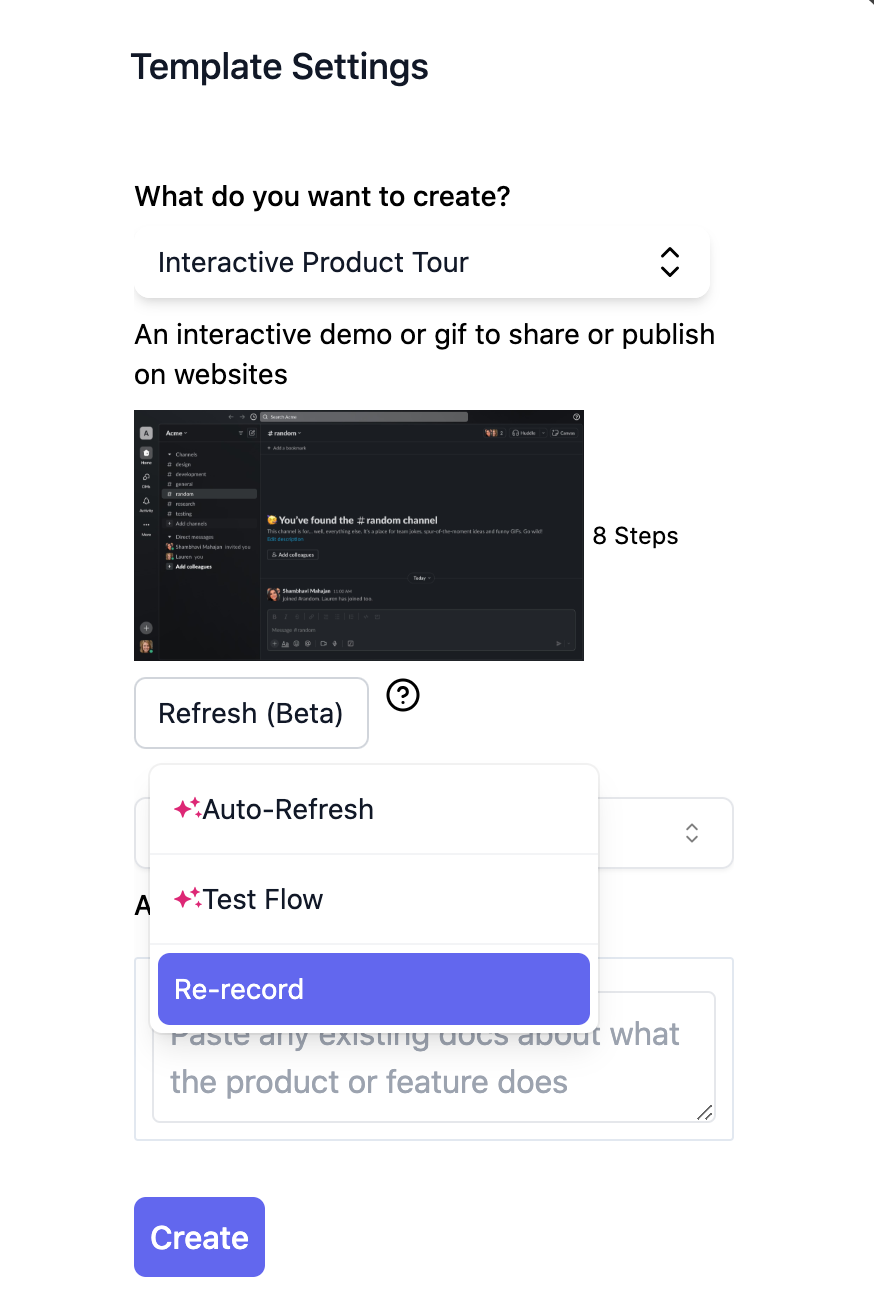This screenshot has height=1300, width=874.
Task: Click the Slack Home icon in the preview image
Action: click(x=146, y=455)
